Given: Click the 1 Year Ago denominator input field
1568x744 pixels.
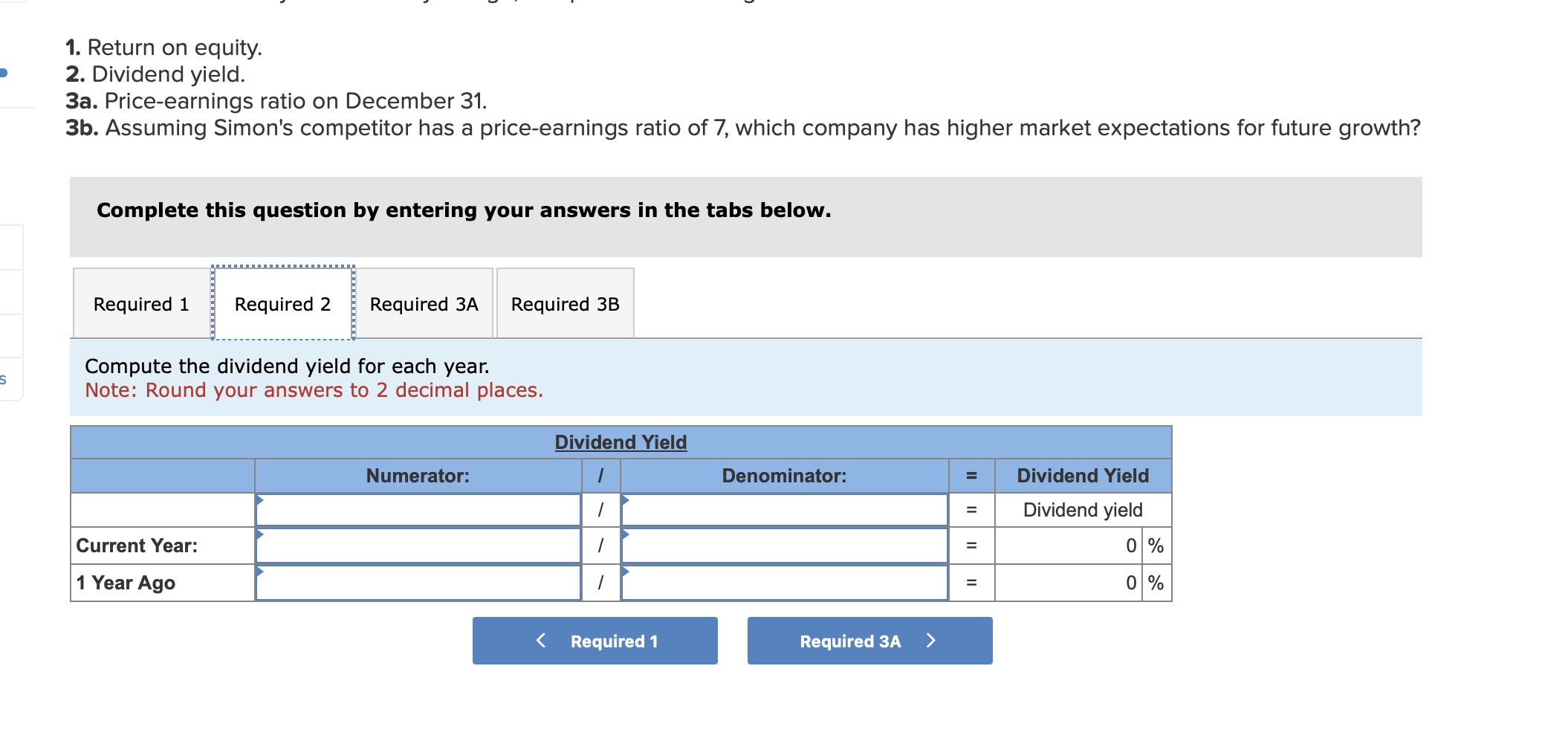Looking at the screenshot, I should 784,583.
